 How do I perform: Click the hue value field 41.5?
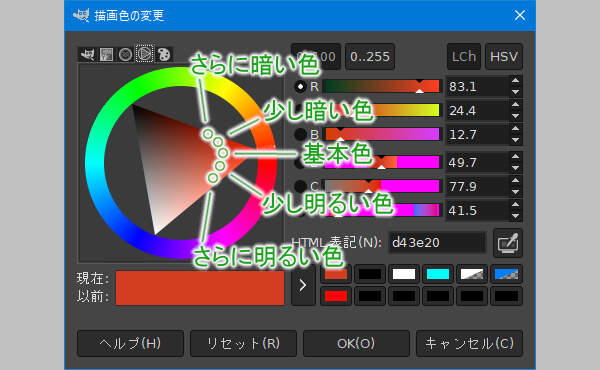point(478,211)
